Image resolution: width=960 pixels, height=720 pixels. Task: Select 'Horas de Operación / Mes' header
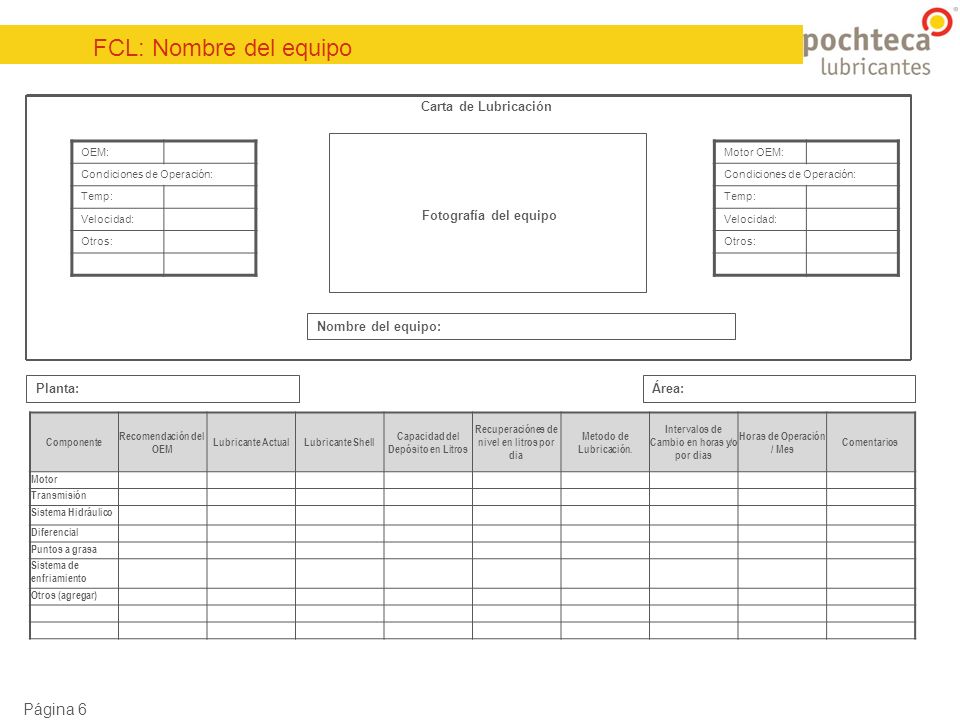(782, 442)
